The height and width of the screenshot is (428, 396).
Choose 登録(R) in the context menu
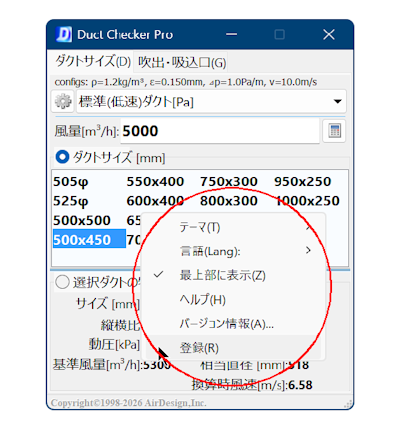[233, 347]
